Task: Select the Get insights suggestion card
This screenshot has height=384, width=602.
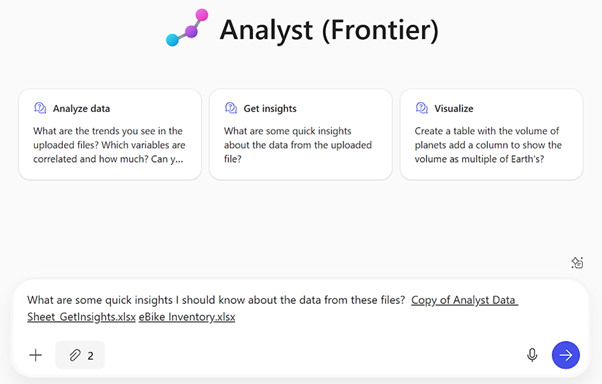Action: pyautogui.click(x=301, y=134)
